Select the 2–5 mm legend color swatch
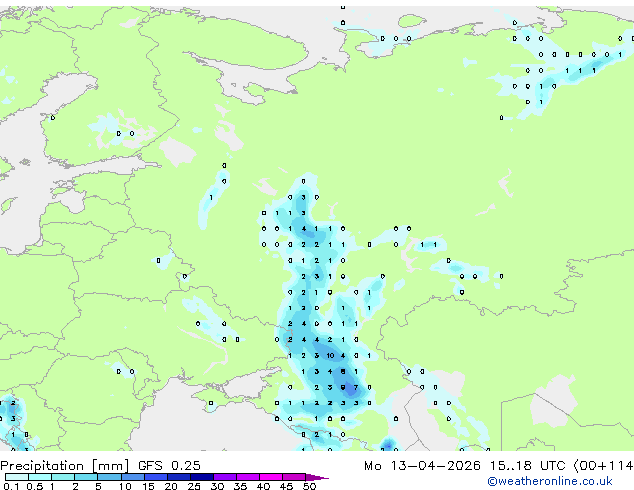 86,477
